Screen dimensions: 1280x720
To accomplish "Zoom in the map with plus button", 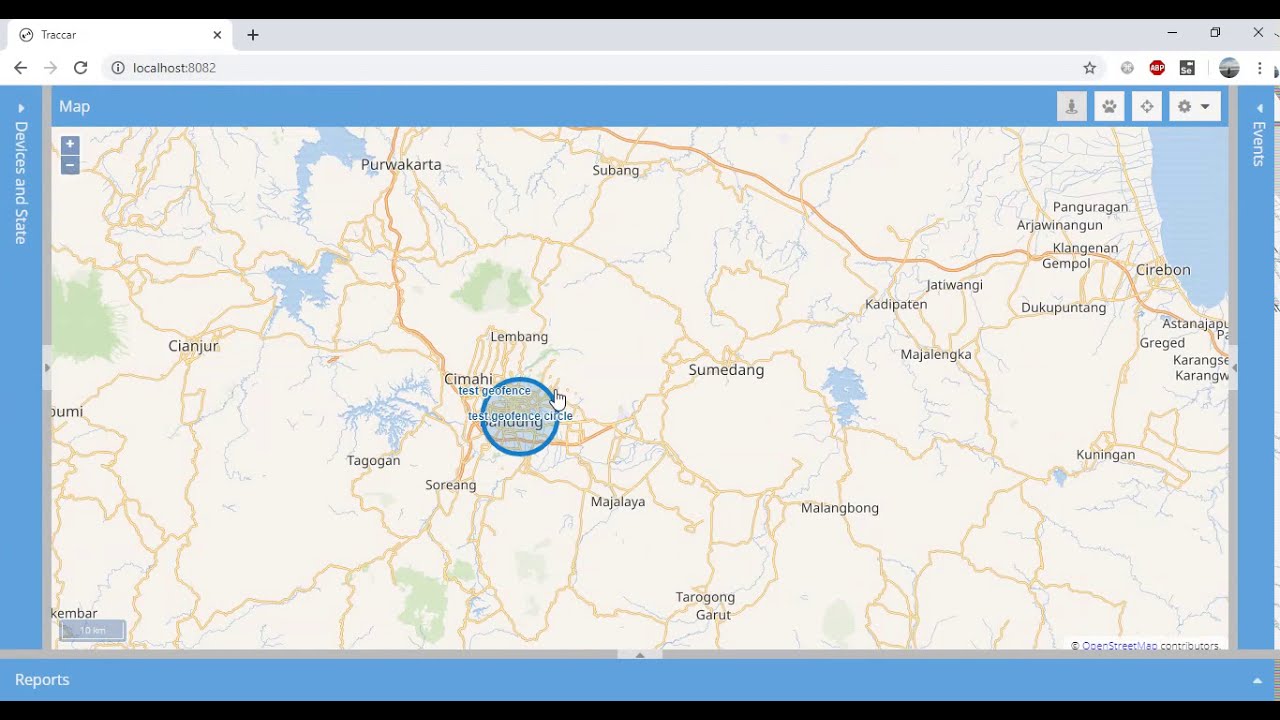I will 70,144.
